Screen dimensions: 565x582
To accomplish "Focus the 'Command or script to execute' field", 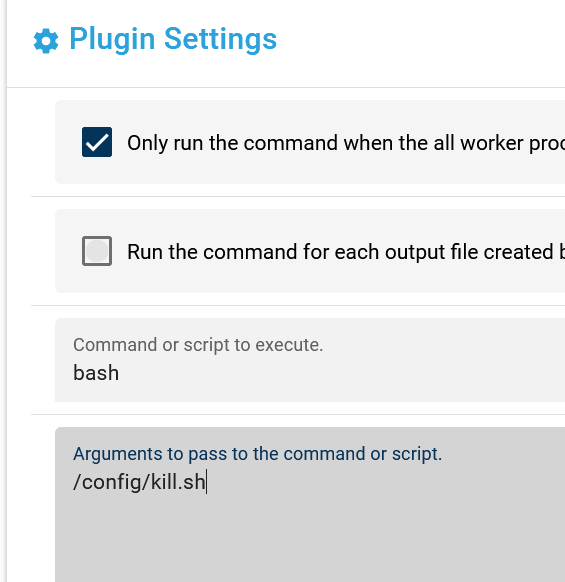I will tap(310, 360).
